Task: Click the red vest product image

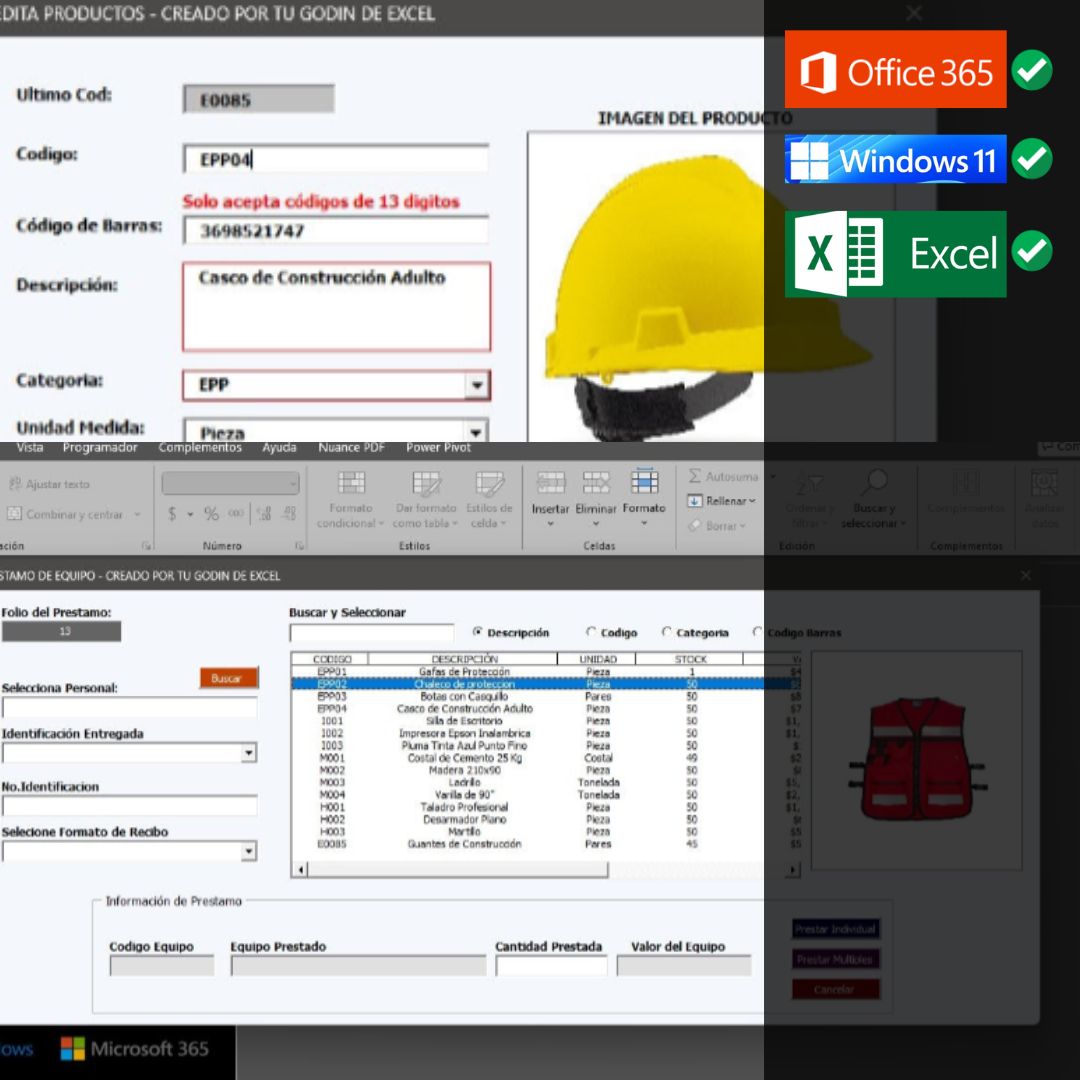Action: click(916, 758)
